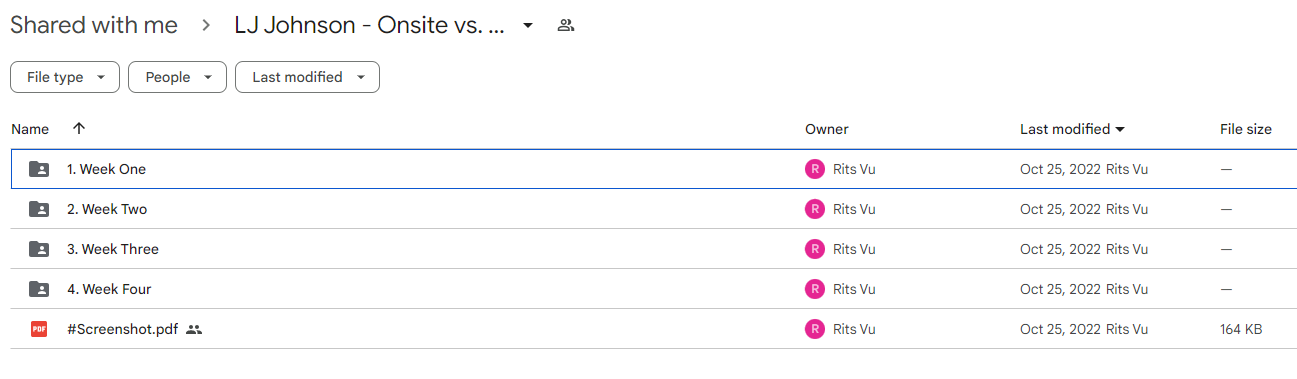Click the Week Four folder icon
Screen dimensions: 1297x379
tap(39, 289)
